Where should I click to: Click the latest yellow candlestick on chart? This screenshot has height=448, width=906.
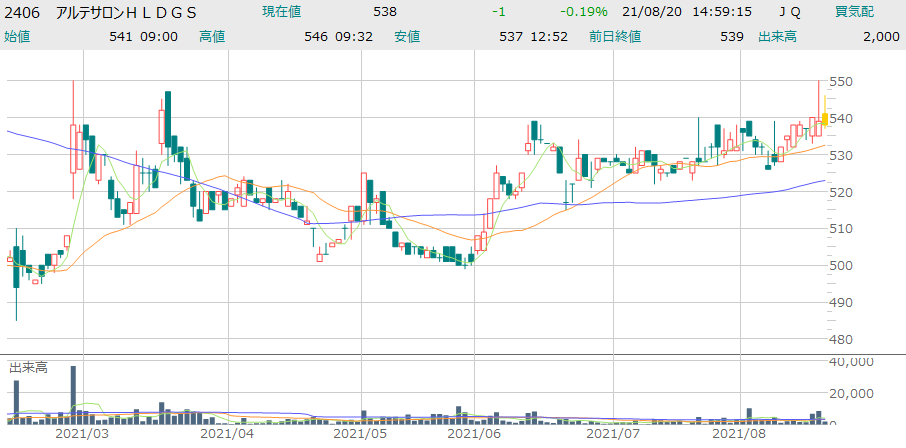tap(824, 119)
